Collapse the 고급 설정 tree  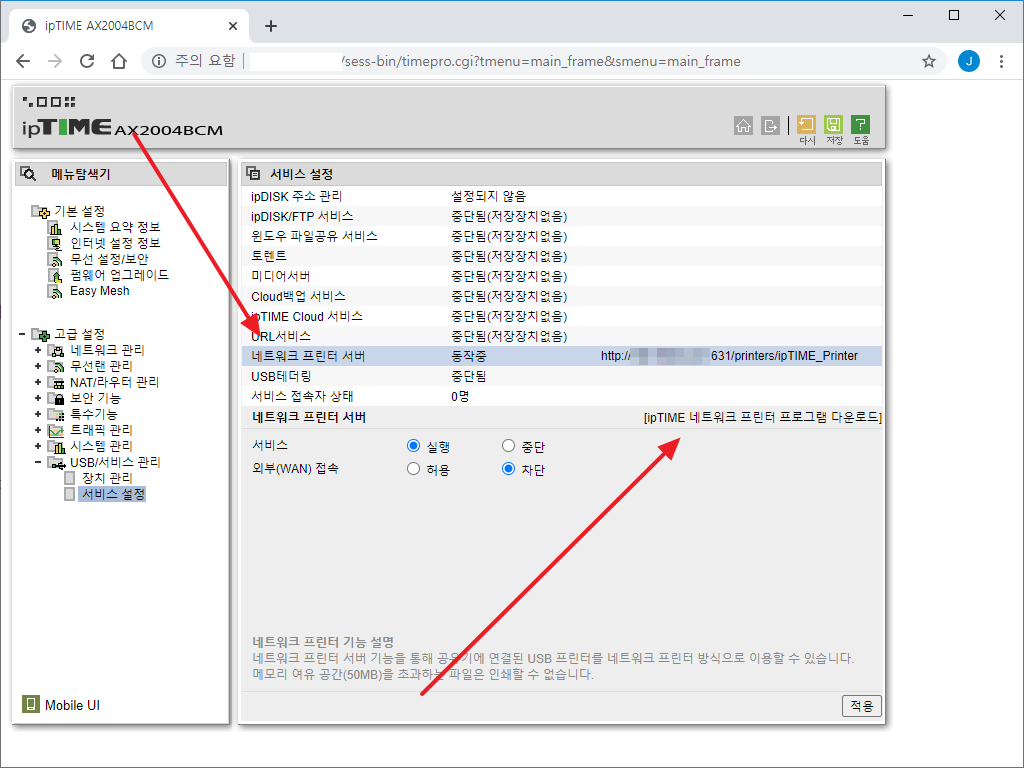22,334
